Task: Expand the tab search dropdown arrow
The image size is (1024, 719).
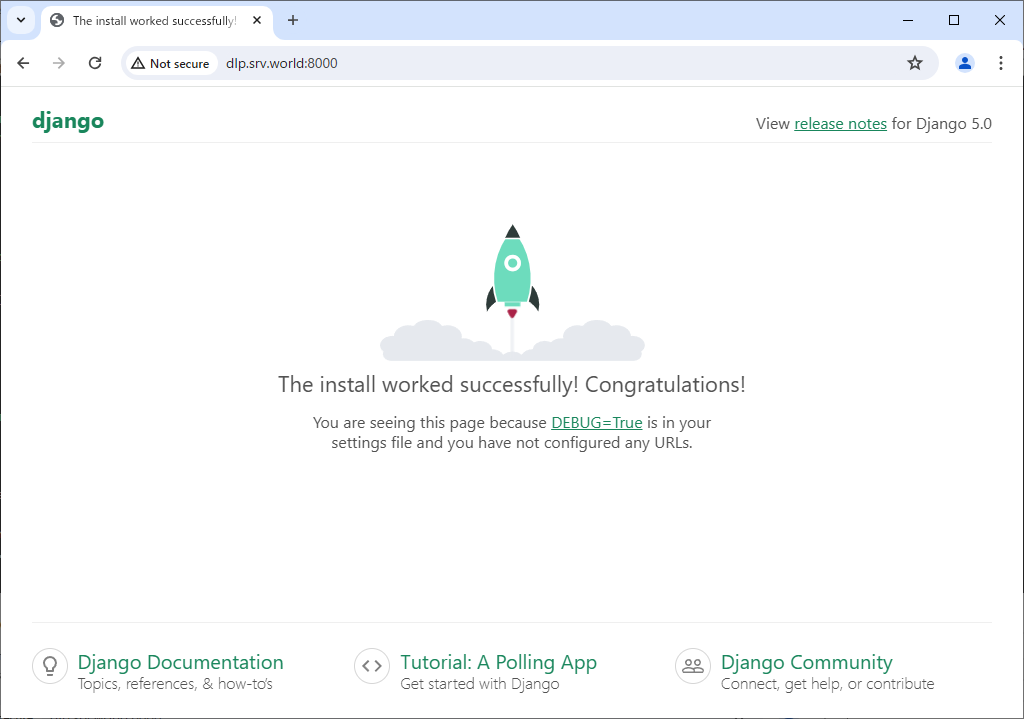Action: click(x=21, y=20)
